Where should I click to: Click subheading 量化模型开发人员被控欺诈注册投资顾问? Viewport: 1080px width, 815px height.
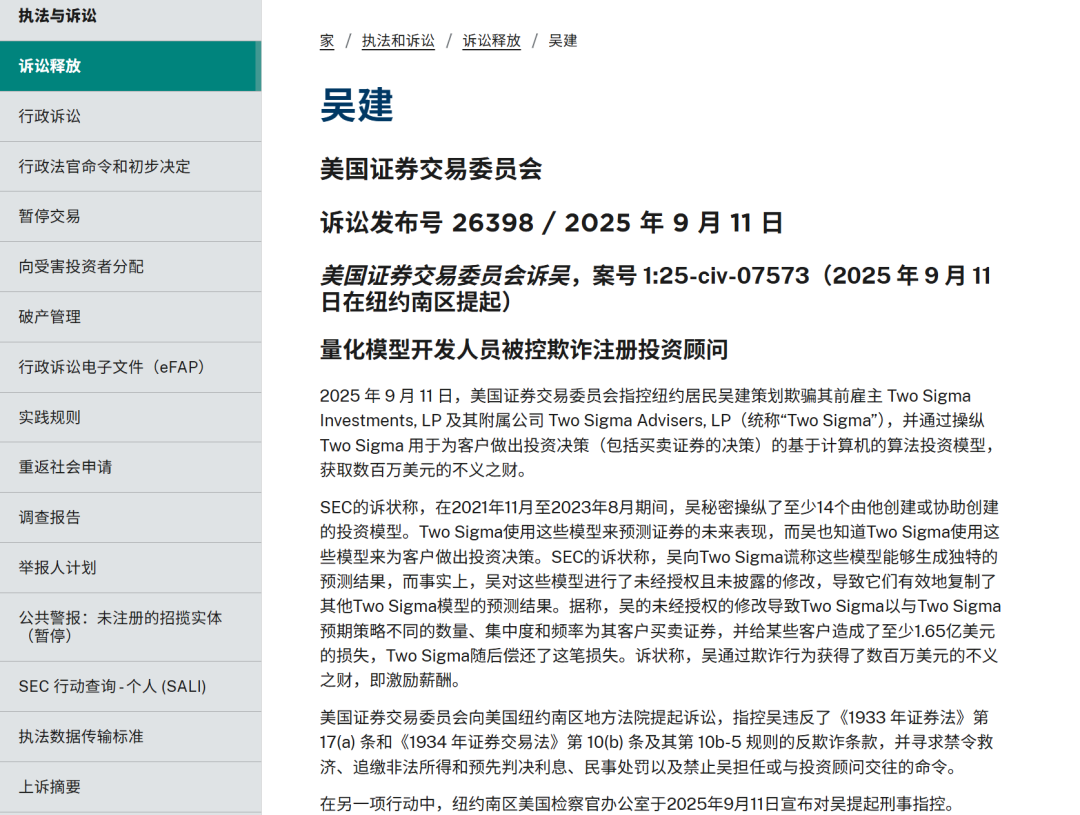(x=524, y=349)
